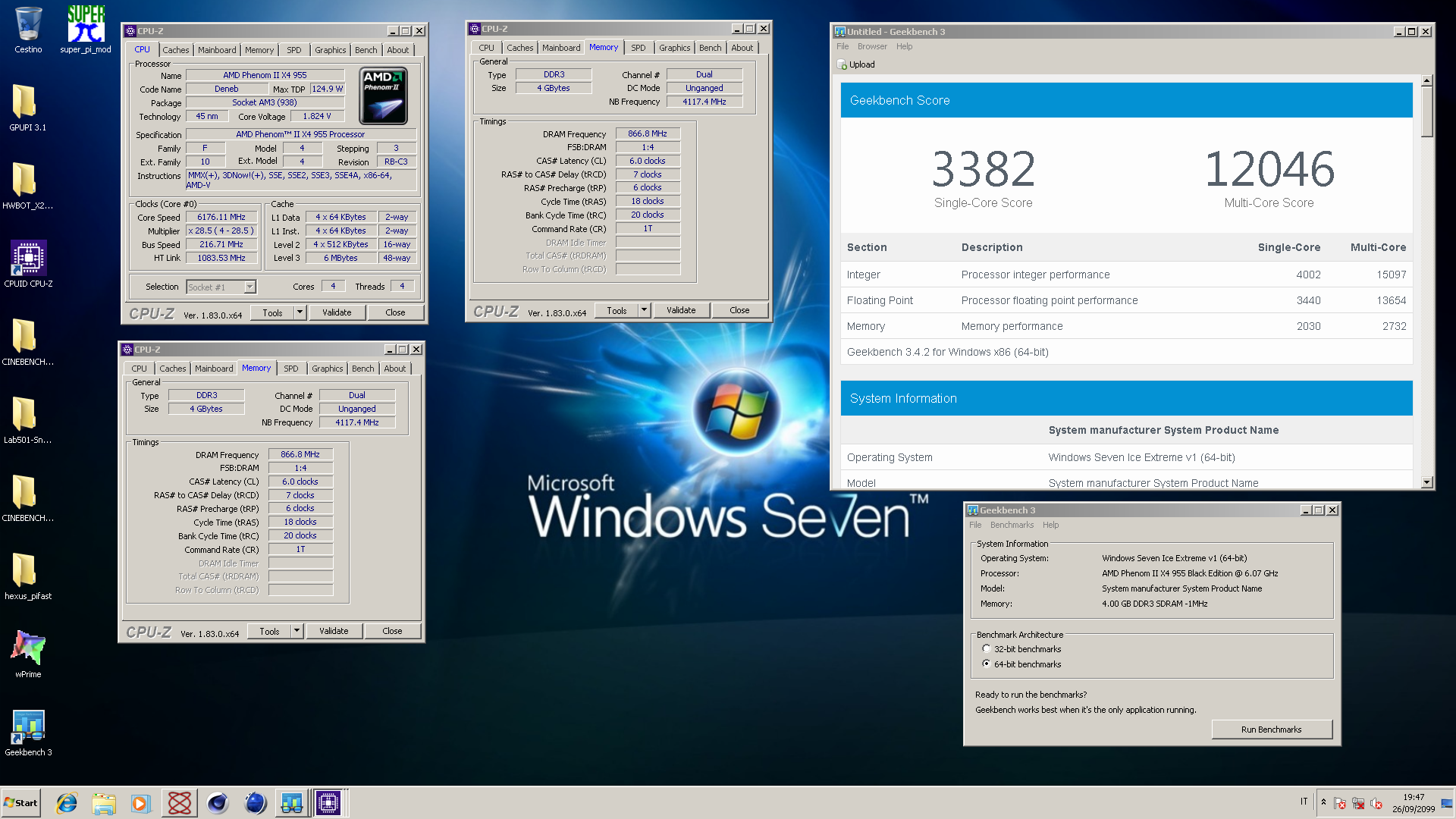The image size is (1456, 819).
Task: Expand Tools dropdown arrow in bottom Memory window
Action: [297, 631]
